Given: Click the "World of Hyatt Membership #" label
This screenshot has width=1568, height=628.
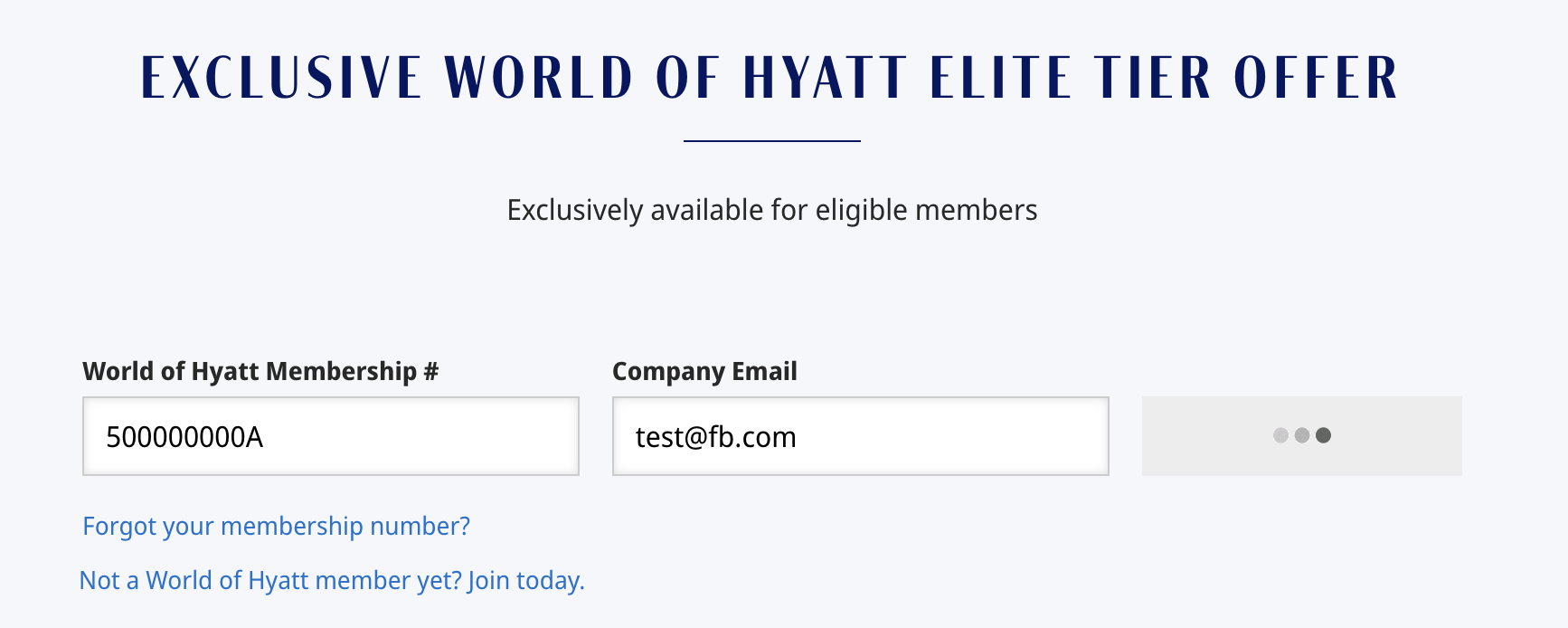Looking at the screenshot, I should pos(260,371).
